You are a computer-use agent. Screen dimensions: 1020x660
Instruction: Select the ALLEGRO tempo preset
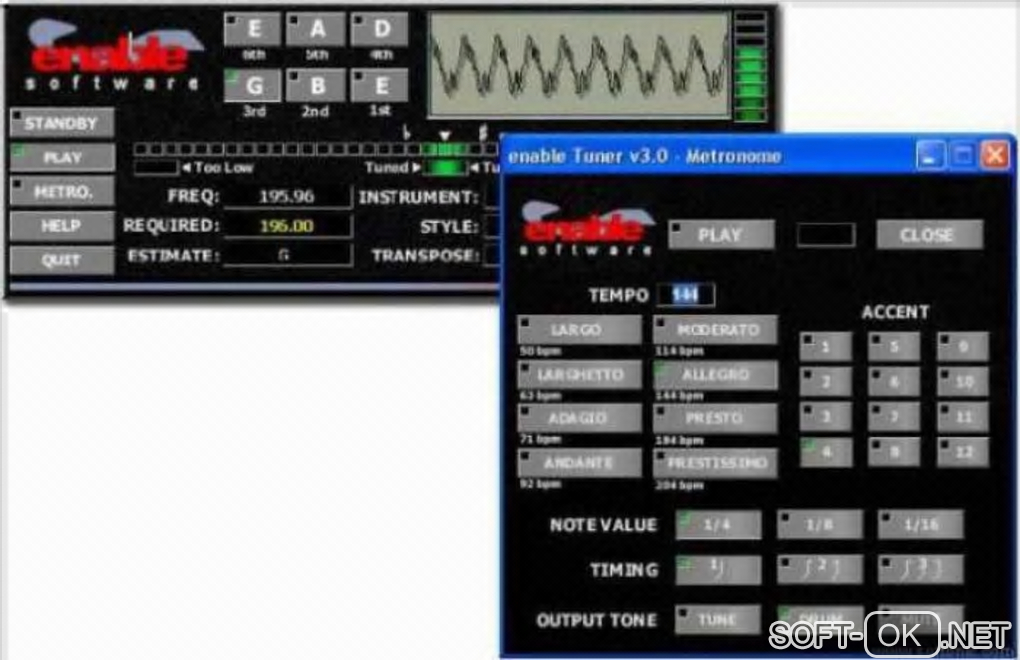(x=715, y=374)
